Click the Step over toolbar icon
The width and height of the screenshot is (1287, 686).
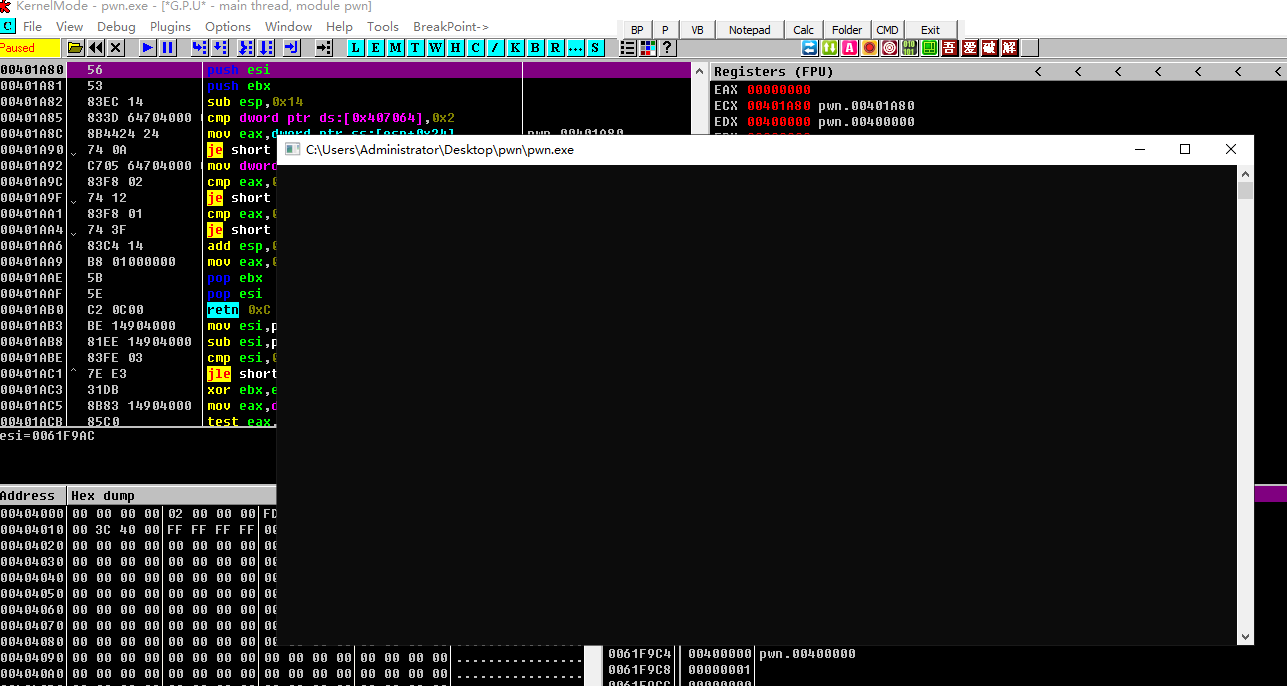[220, 47]
